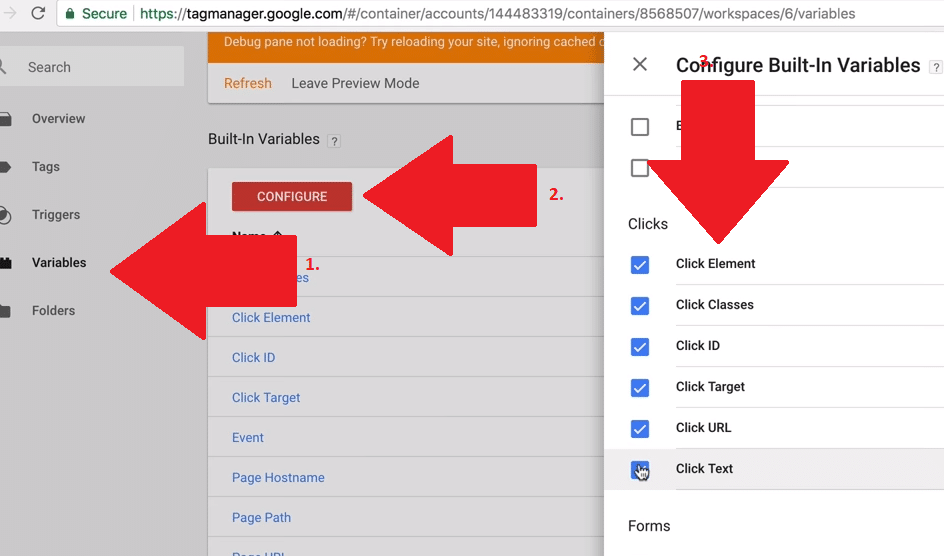Click help icon next to Configure Built-In Variables
The image size is (944, 556).
(x=936, y=67)
